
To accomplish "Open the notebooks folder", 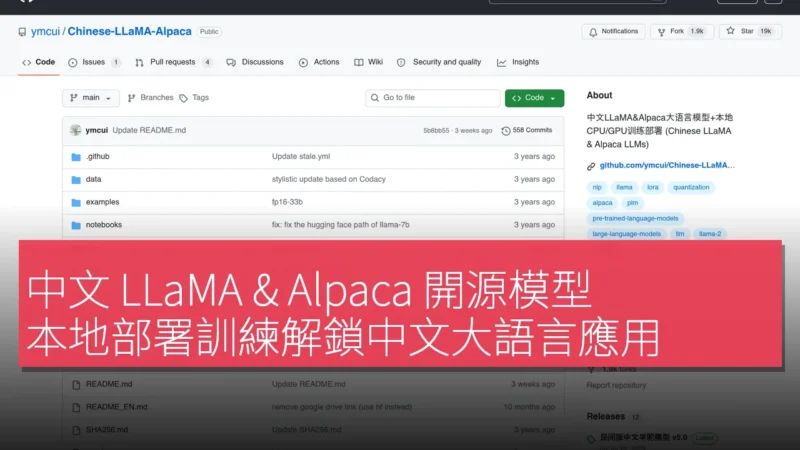I will click(x=104, y=224).
